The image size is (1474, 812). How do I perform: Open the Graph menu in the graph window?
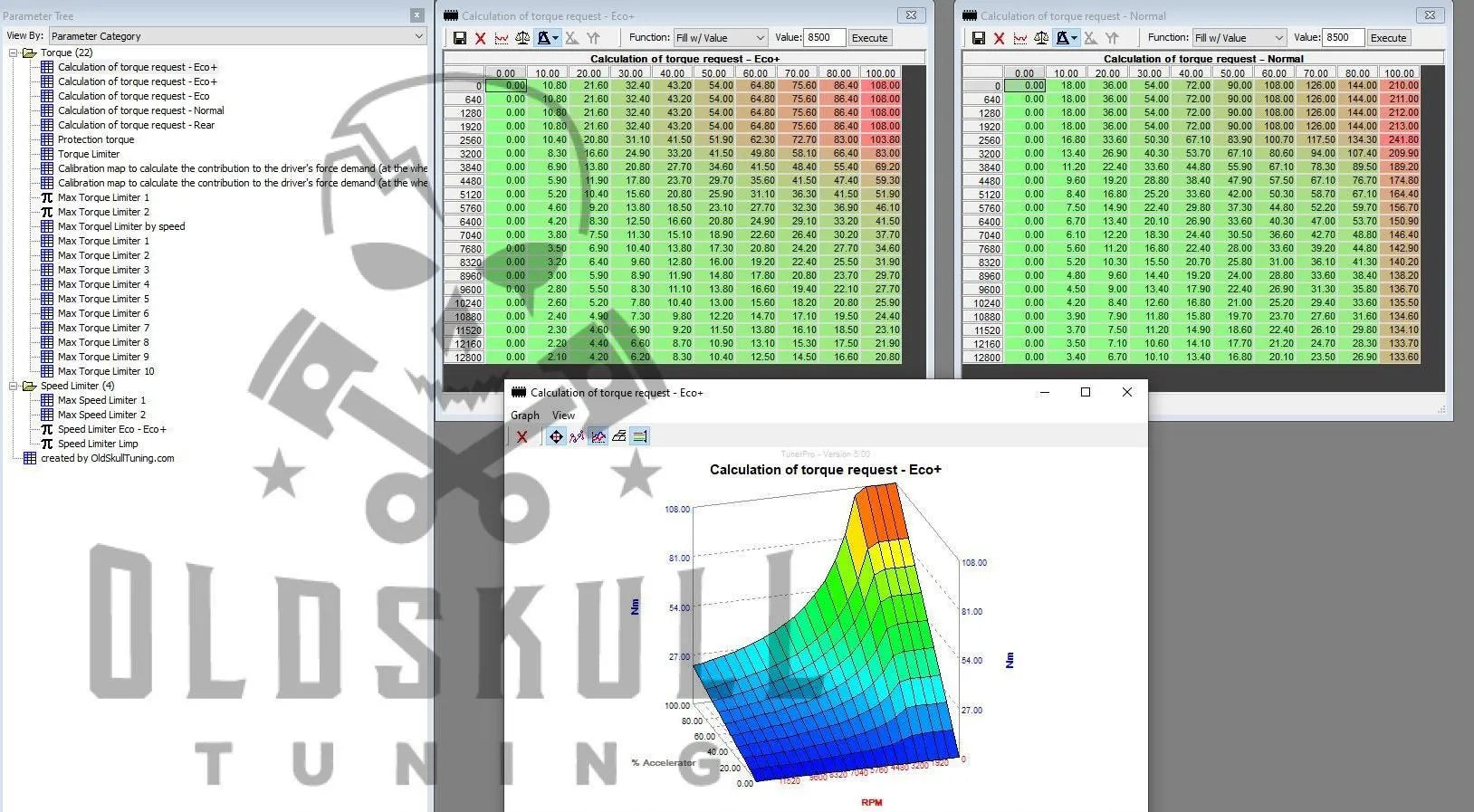tap(524, 416)
